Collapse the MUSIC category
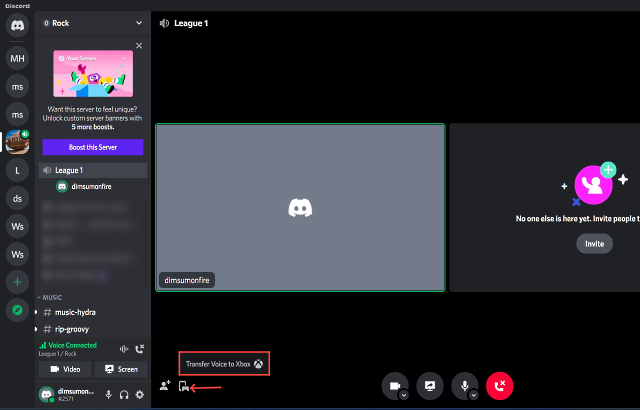 (x=50, y=297)
